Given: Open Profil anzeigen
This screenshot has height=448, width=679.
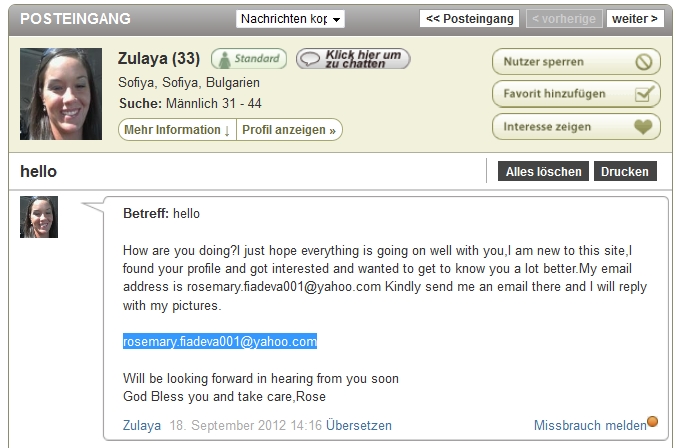Looking at the screenshot, I should pyautogui.click(x=289, y=130).
